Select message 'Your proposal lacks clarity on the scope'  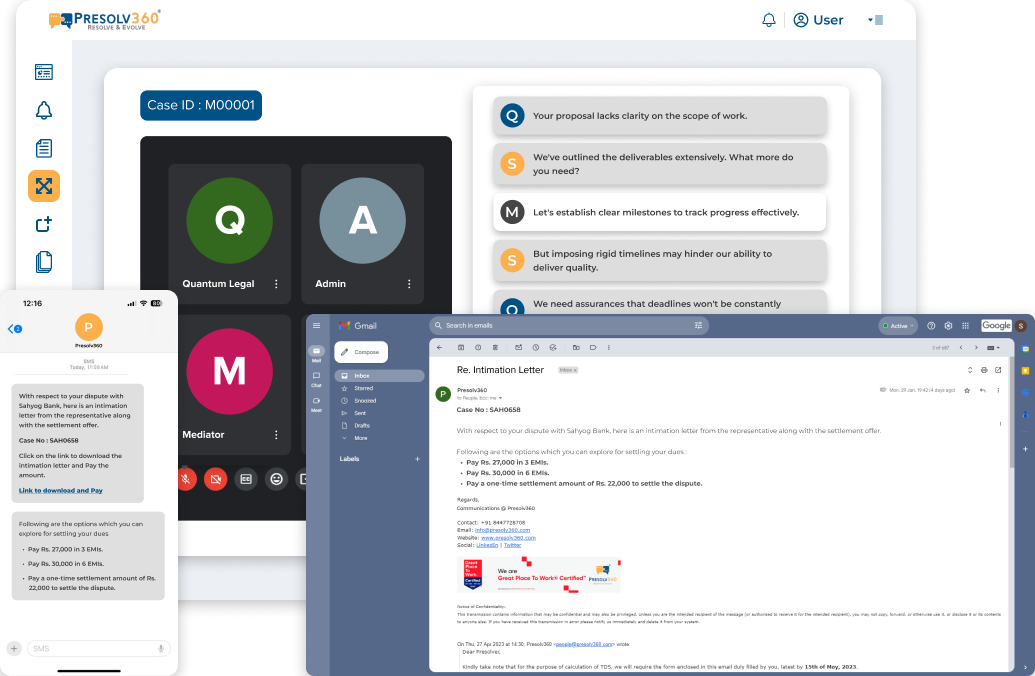click(x=660, y=116)
